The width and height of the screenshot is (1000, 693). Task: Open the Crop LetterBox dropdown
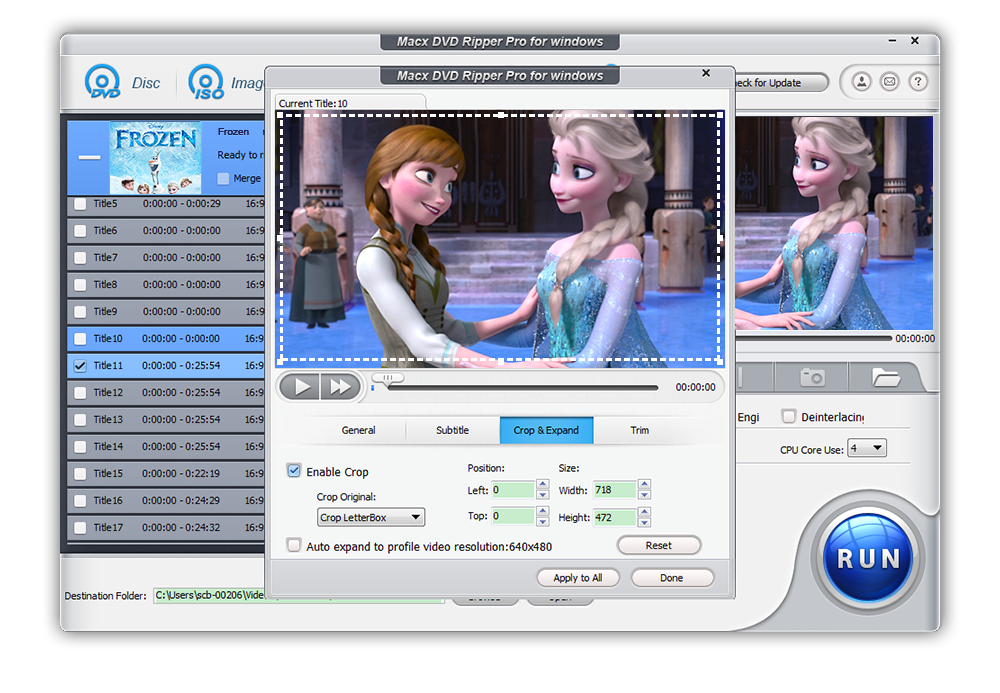click(x=371, y=517)
